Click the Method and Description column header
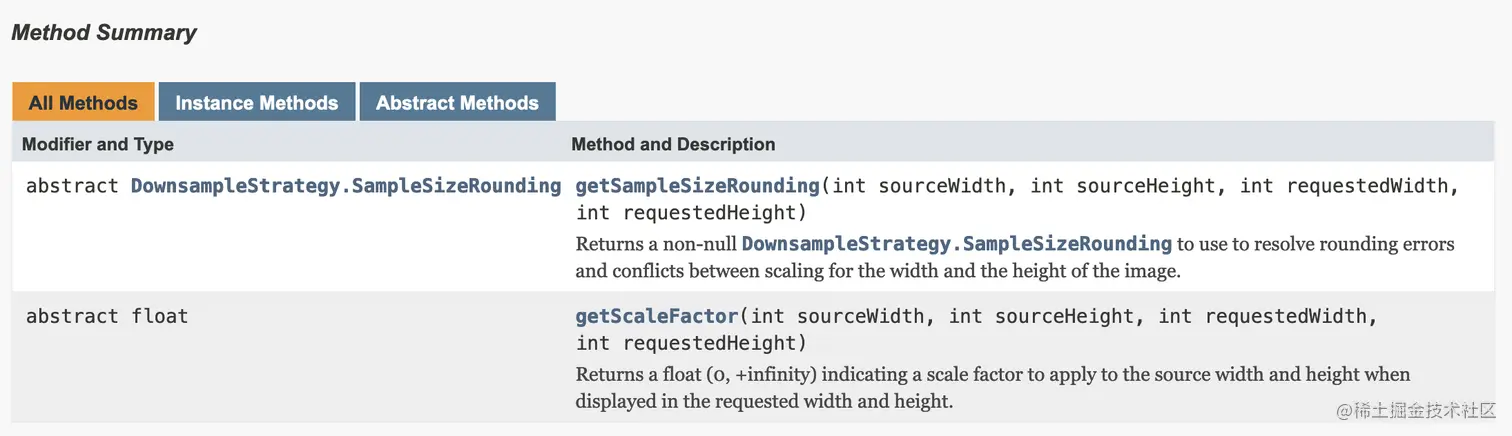Viewport: 1512px width, 436px height. click(x=673, y=145)
